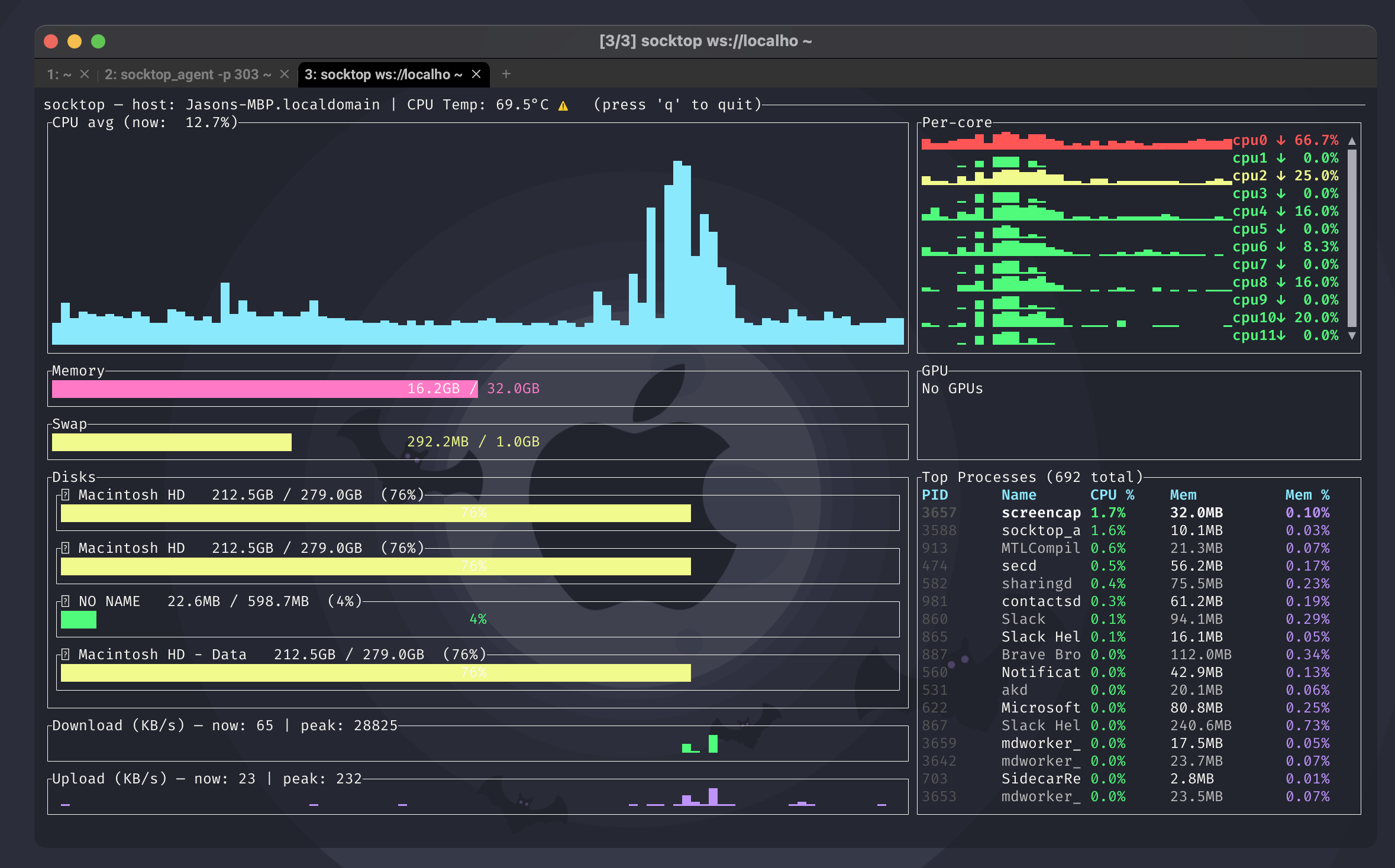The width and height of the screenshot is (1395, 868).
Task: Click the new tab plus icon
Action: [506, 75]
